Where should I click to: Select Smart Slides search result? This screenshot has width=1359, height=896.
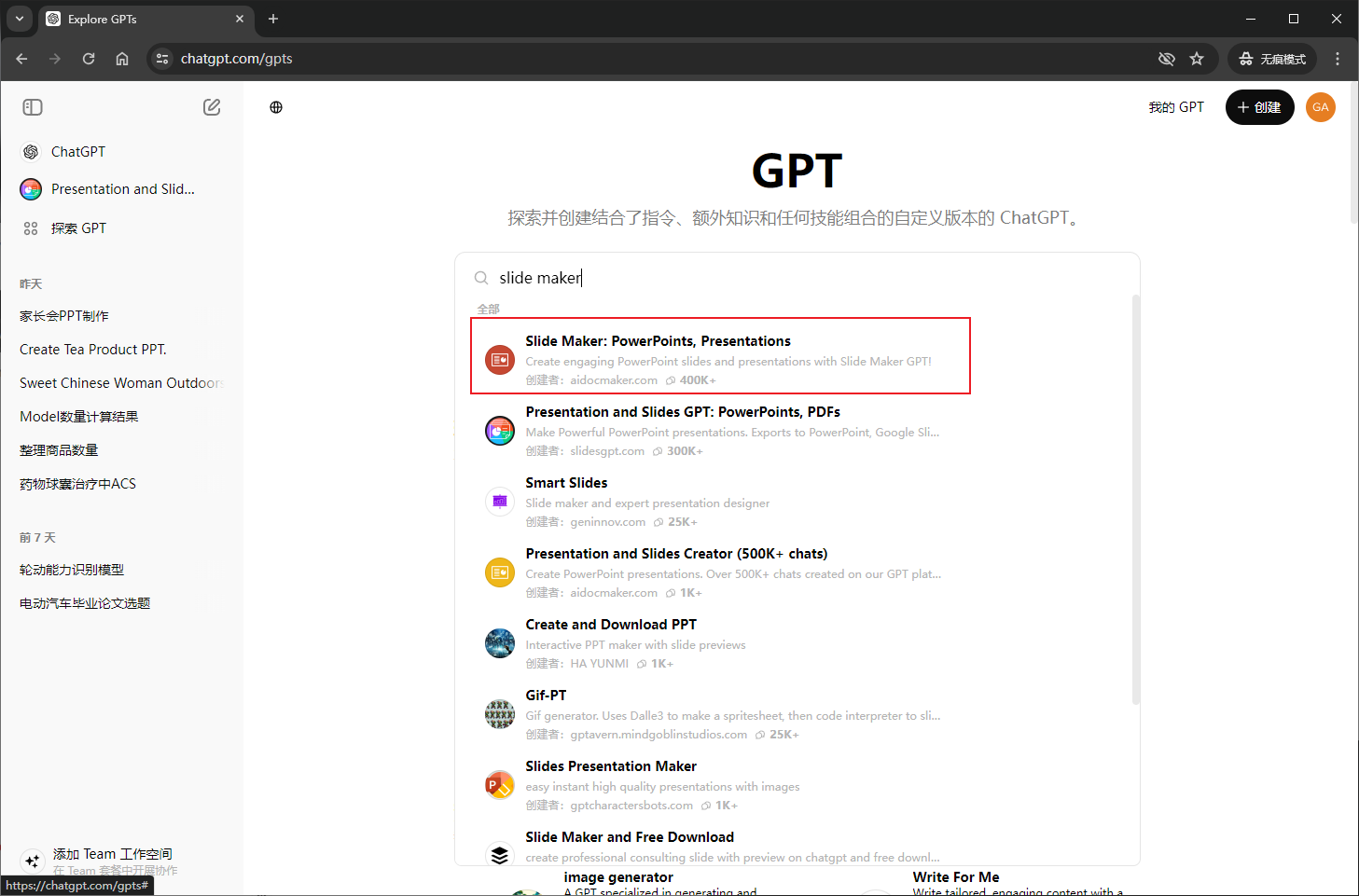point(565,483)
